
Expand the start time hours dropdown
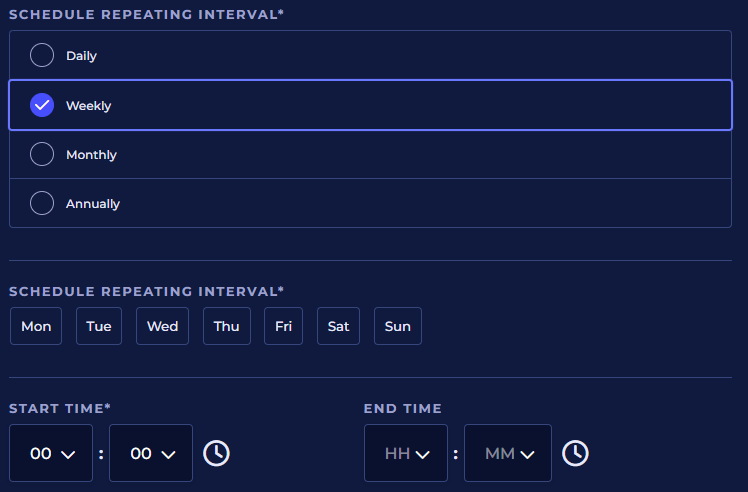coord(51,453)
